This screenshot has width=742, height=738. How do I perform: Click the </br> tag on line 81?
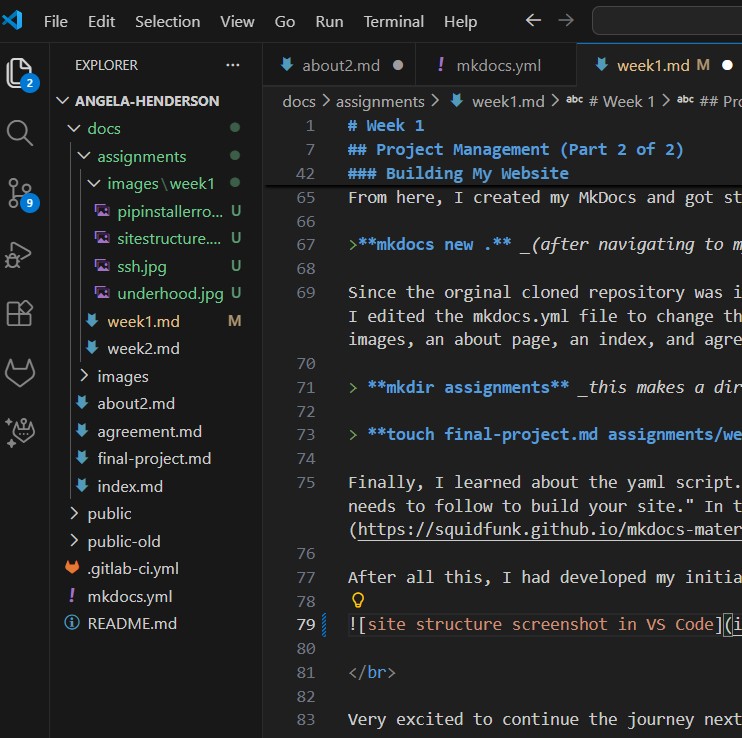[x=372, y=672]
